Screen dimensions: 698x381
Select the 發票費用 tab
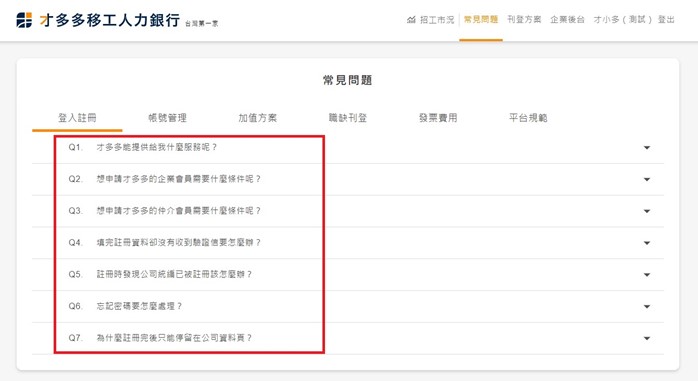[438, 118]
